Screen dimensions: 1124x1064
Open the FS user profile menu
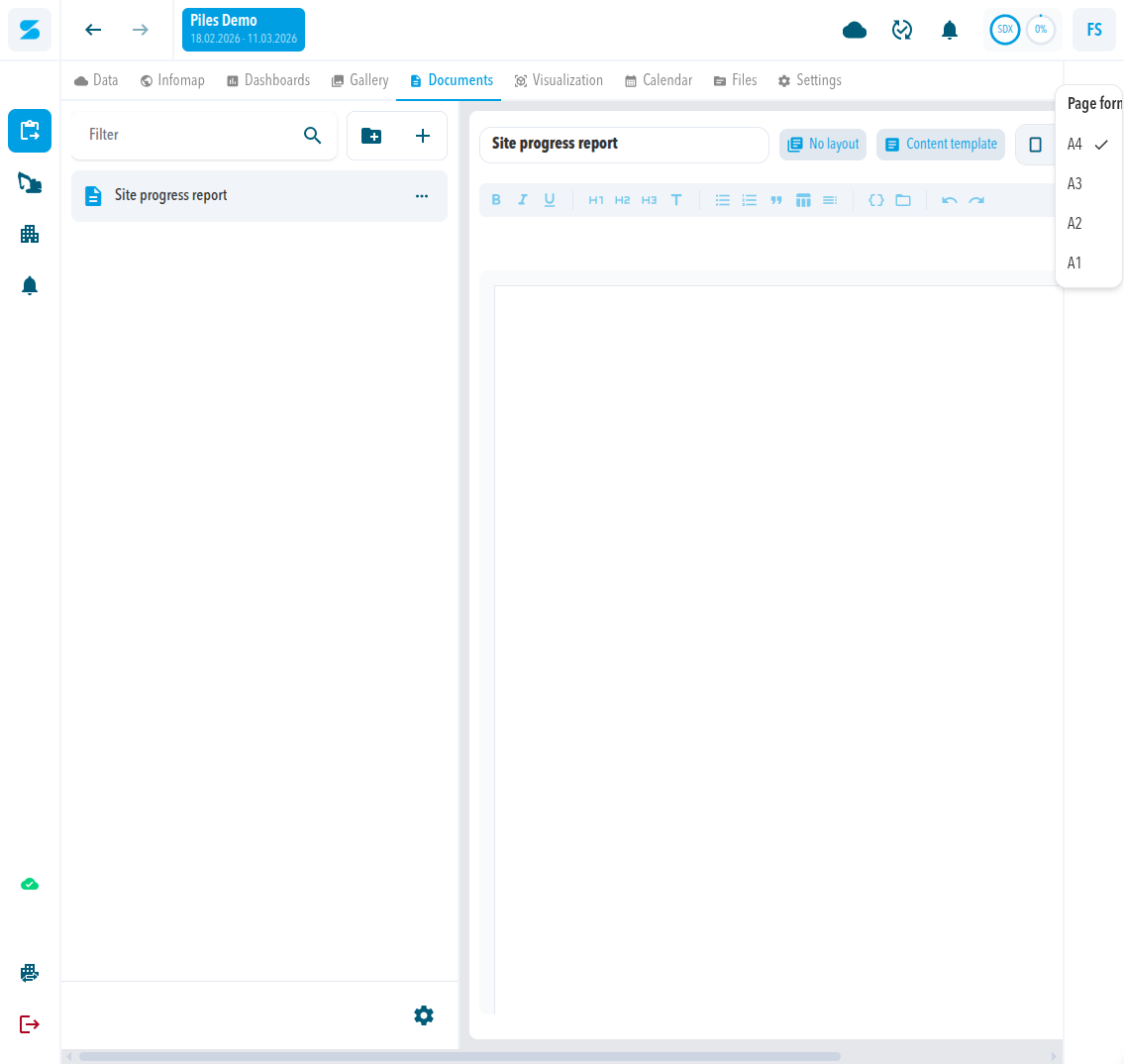point(1094,30)
